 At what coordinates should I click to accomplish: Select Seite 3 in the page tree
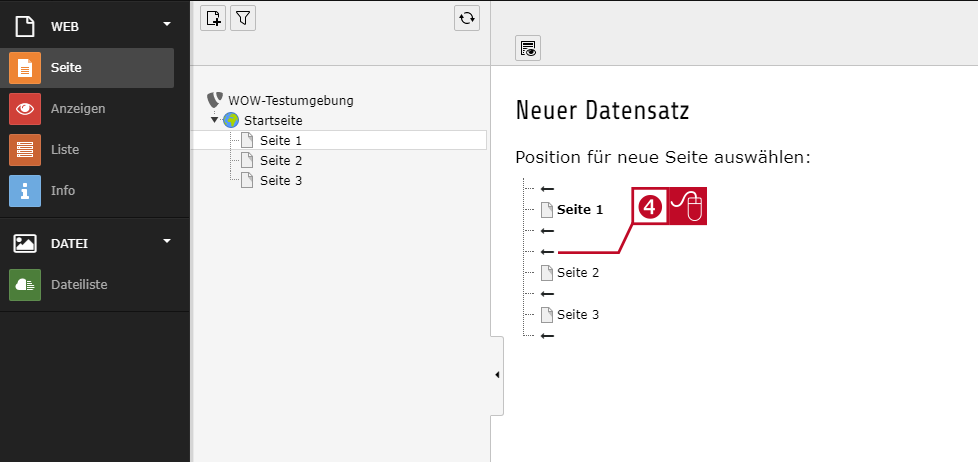pos(281,180)
